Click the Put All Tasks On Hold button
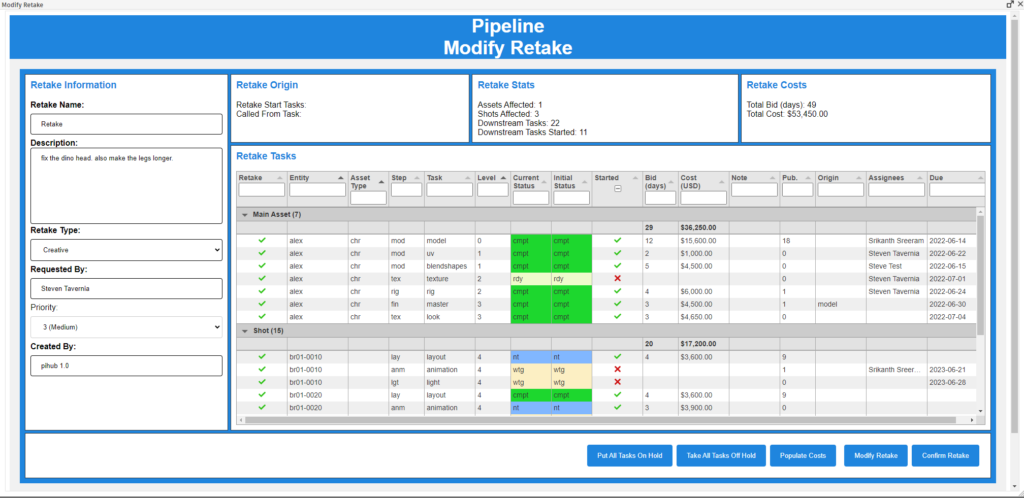 pyautogui.click(x=629, y=456)
